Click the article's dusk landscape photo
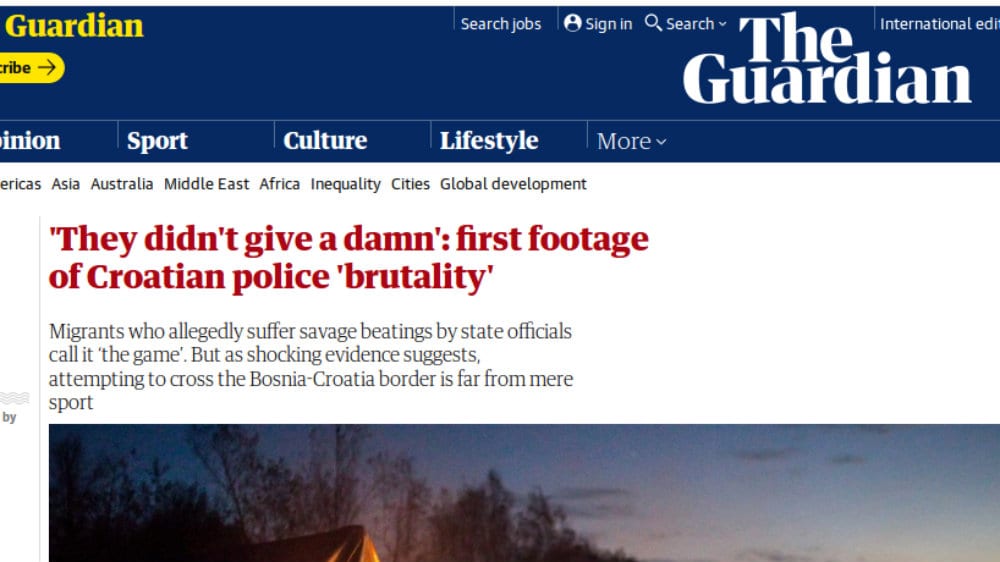The width and height of the screenshot is (1000, 562). pos(524,493)
